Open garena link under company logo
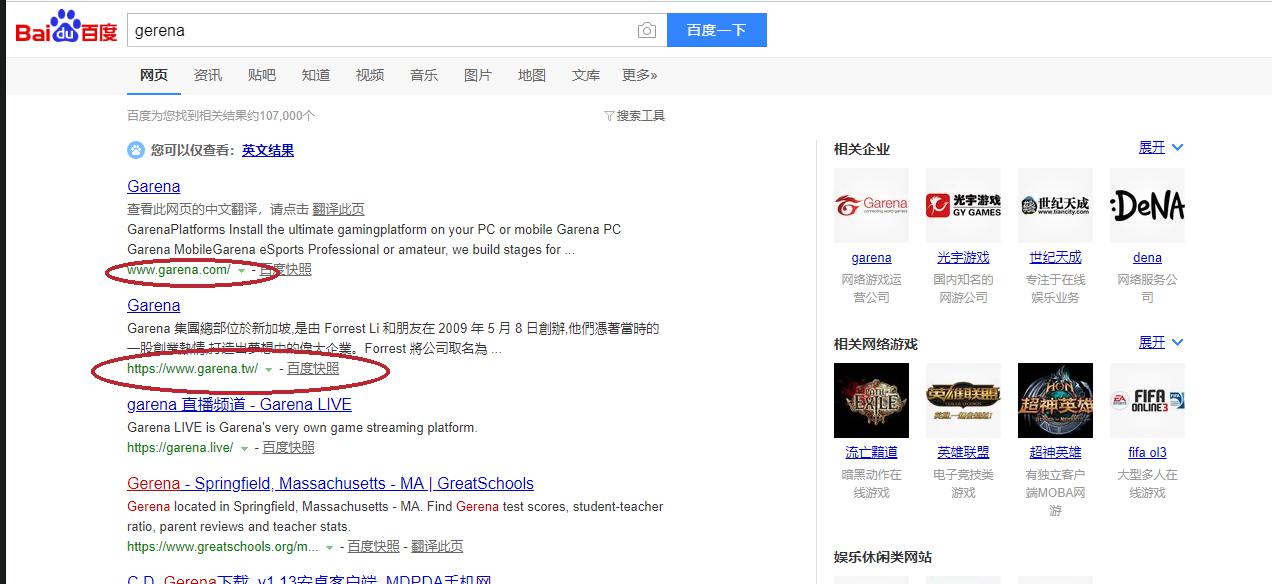 point(871,258)
